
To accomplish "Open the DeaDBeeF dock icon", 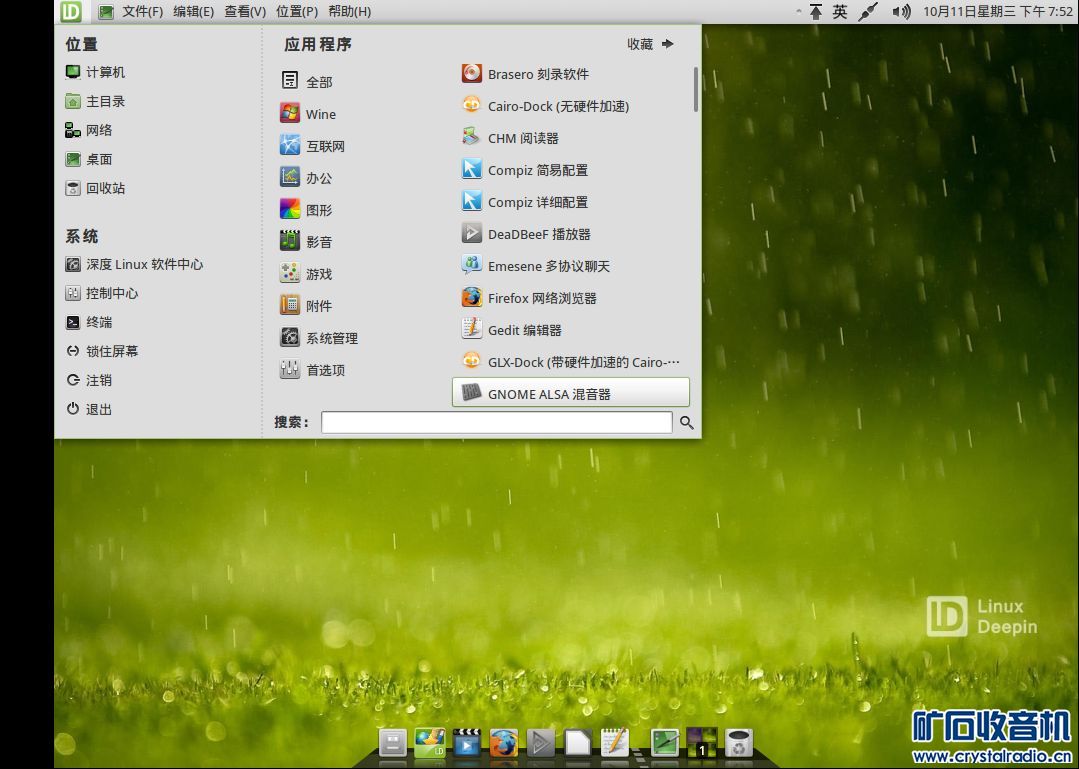I will [541, 743].
